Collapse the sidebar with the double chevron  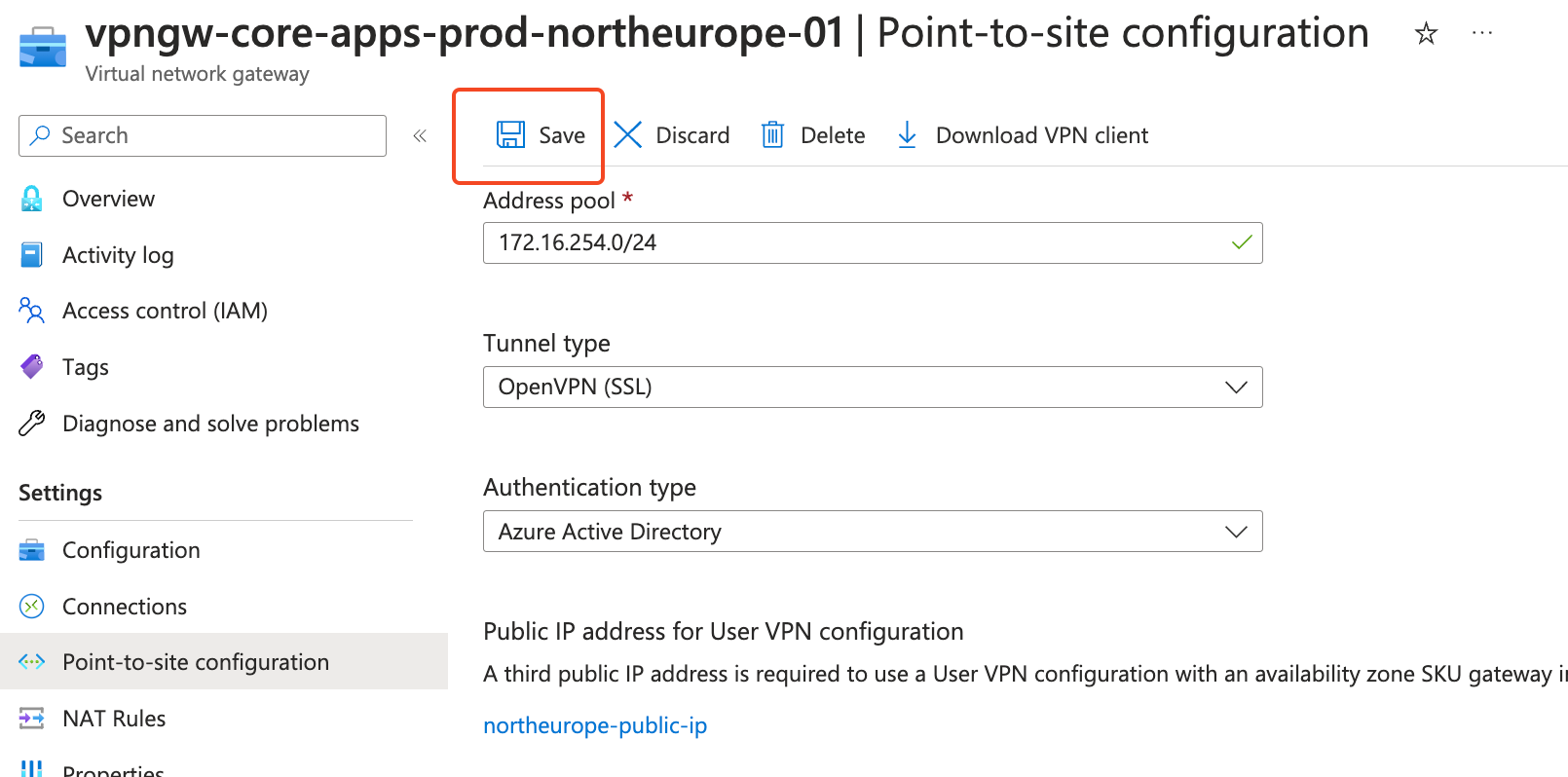(420, 135)
